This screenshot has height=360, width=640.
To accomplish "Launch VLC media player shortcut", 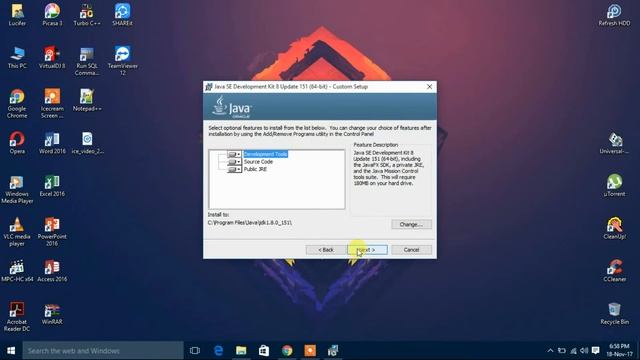I will pyautogui.click(x=17, y=232).
